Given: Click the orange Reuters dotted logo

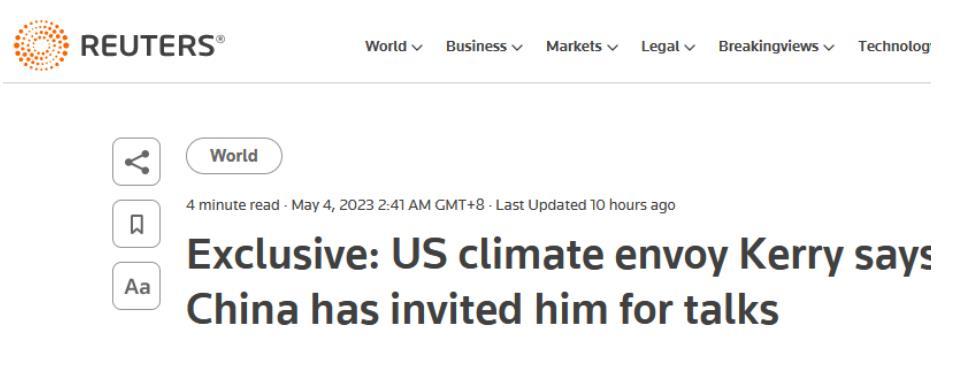Looking at the screenshot, I should coord(41,46).
